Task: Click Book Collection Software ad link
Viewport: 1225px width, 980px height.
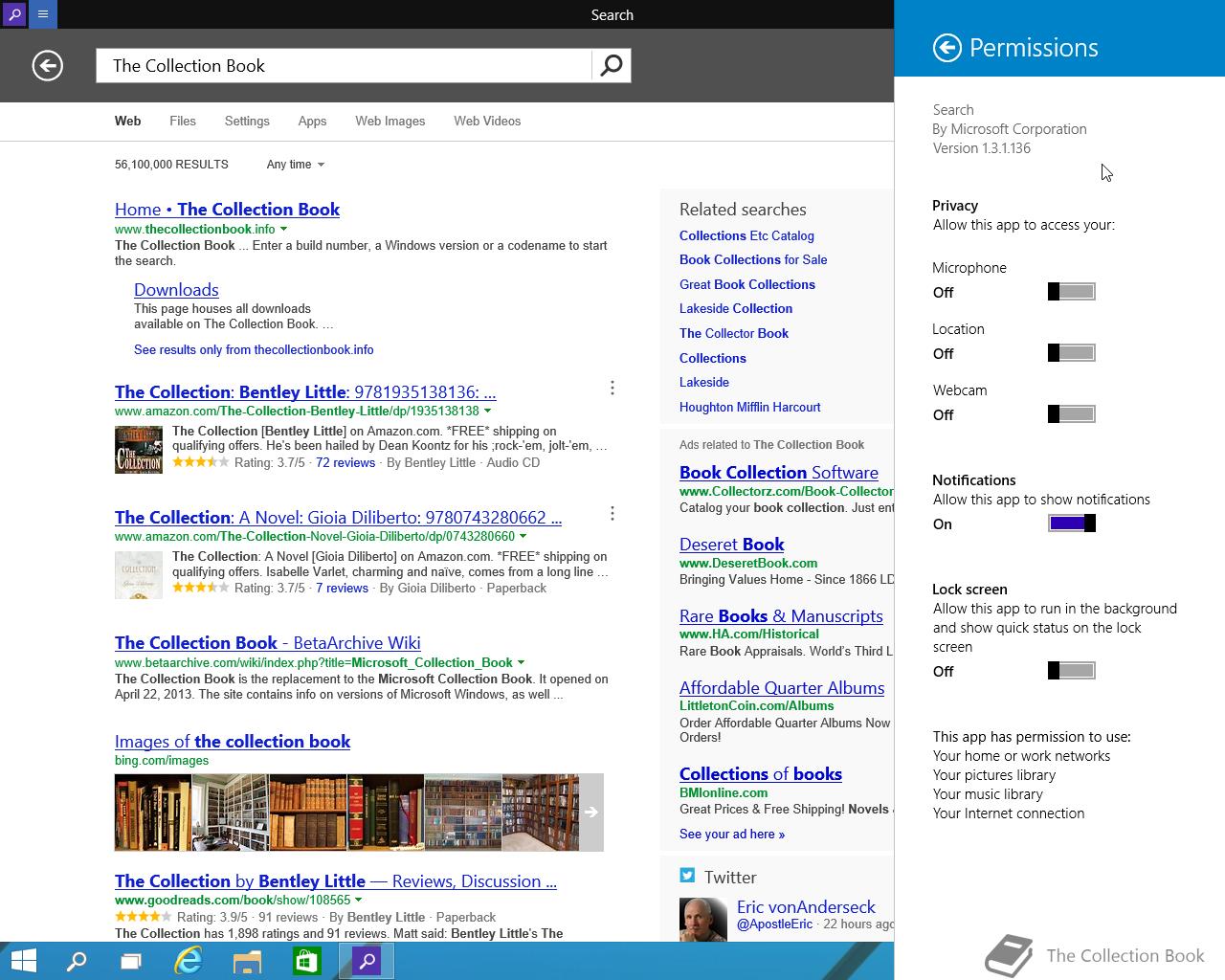Action: (x=779, y=473)
